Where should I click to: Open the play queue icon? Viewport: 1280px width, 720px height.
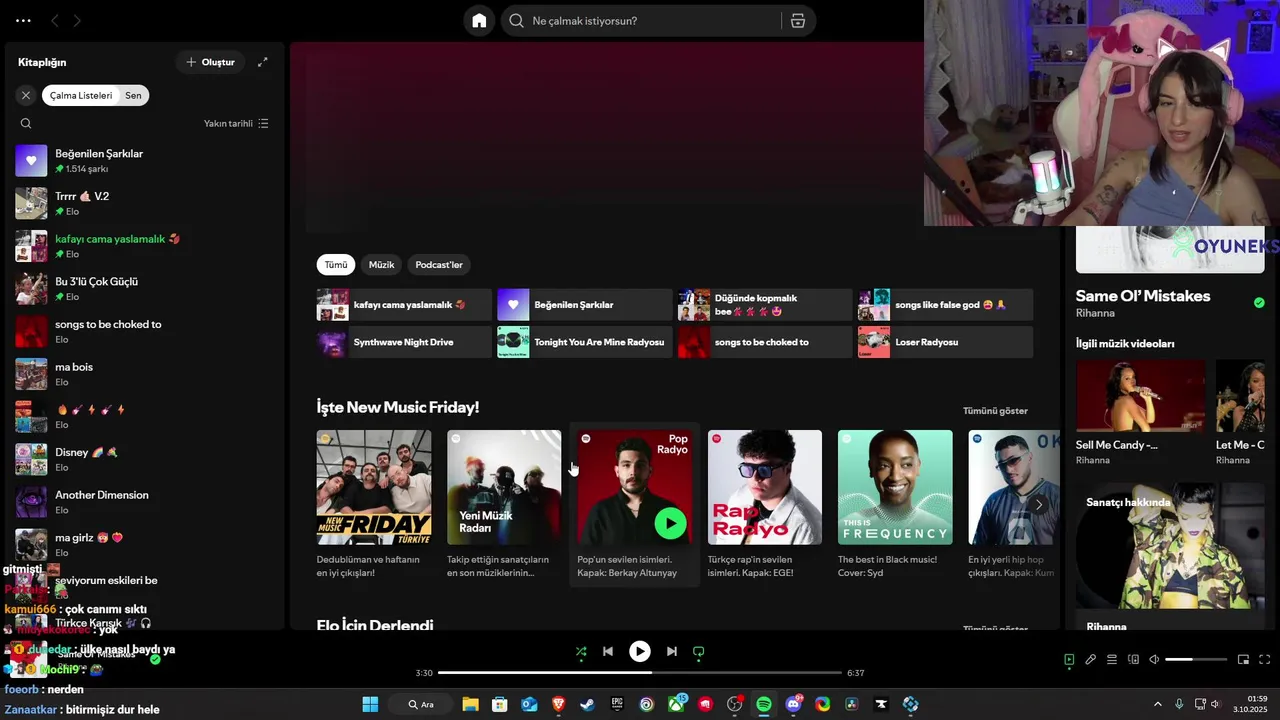tap(1111, 659)
